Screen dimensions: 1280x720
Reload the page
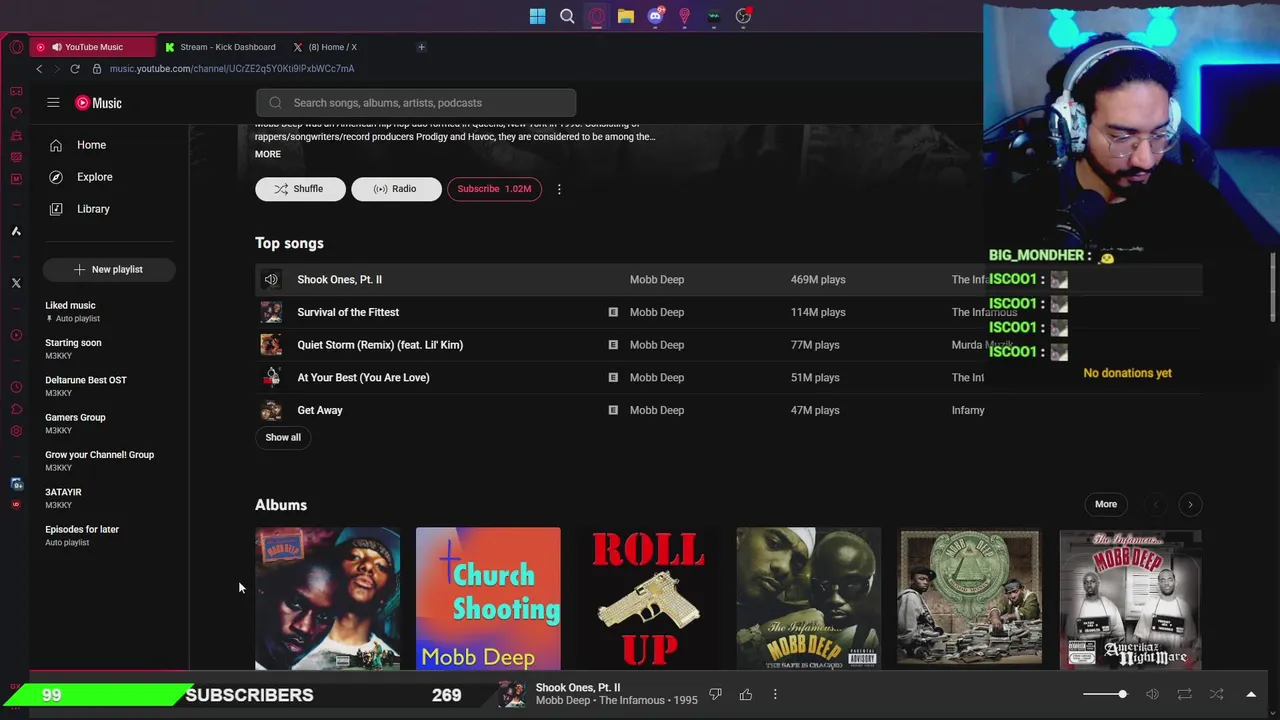[x=75, y=69]
